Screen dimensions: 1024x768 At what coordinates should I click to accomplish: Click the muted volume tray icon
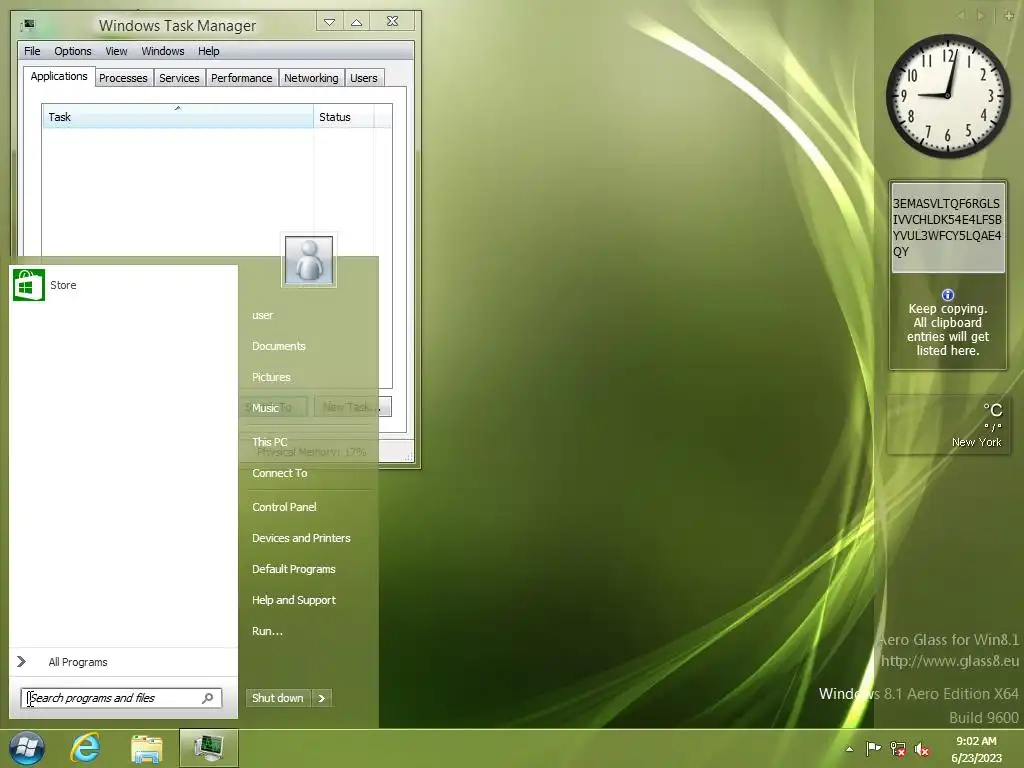tap(922, 749)
